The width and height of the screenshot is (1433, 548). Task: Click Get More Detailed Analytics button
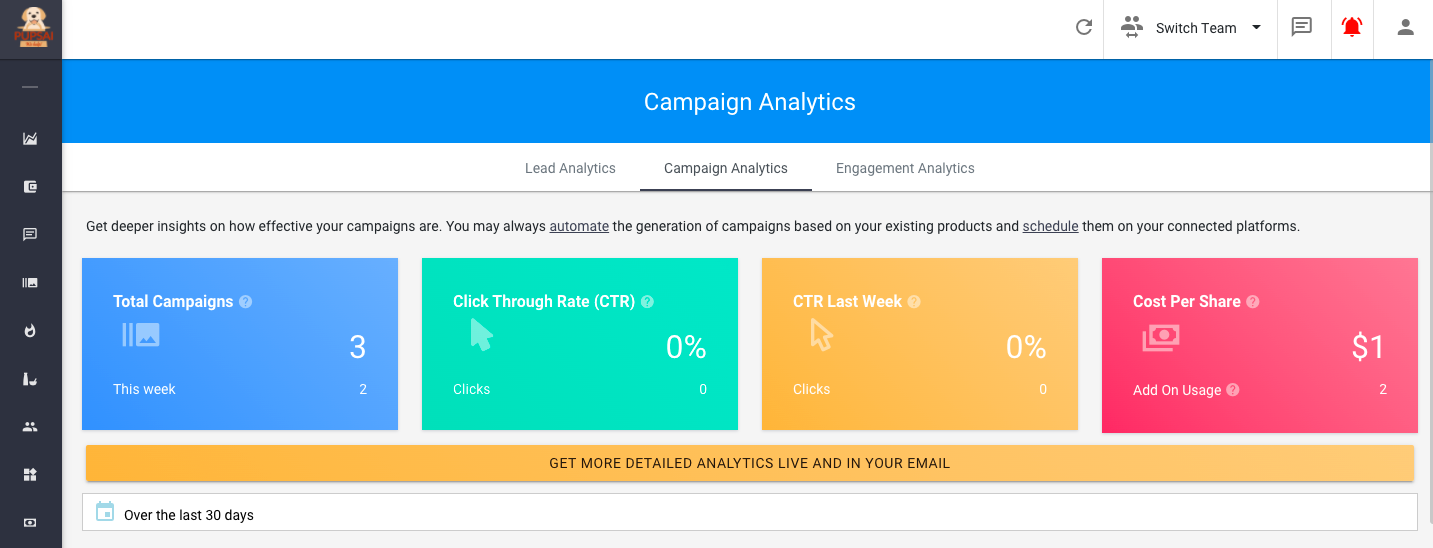coord(749,464)
